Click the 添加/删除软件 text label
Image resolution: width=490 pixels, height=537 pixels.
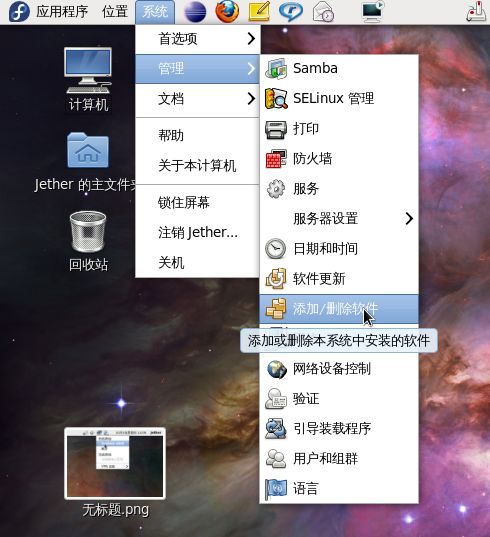pos(336,309)
